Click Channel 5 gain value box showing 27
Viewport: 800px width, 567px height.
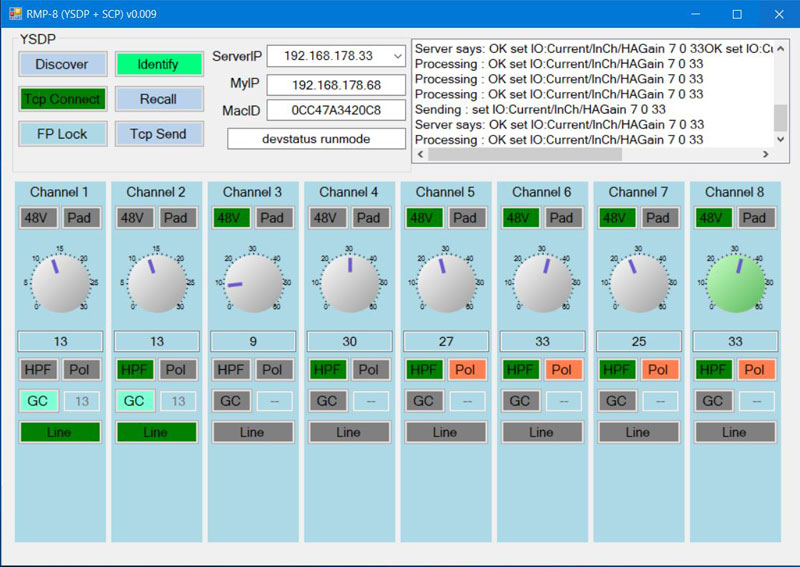(x=446, y=341)
